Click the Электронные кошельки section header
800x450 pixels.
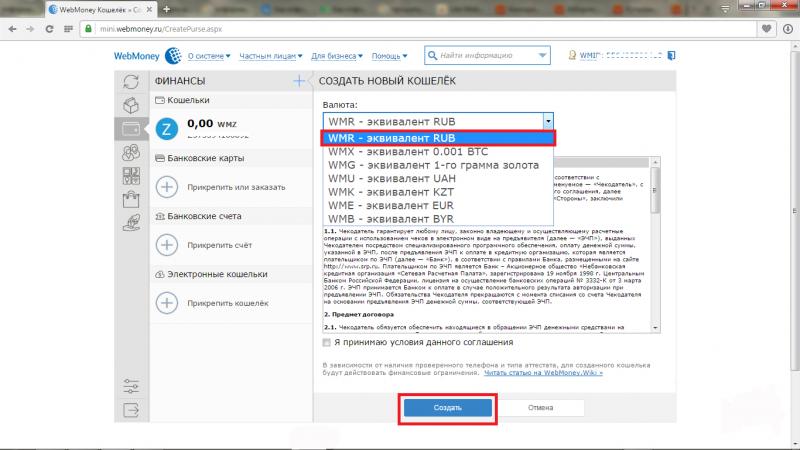click(231, 274)
